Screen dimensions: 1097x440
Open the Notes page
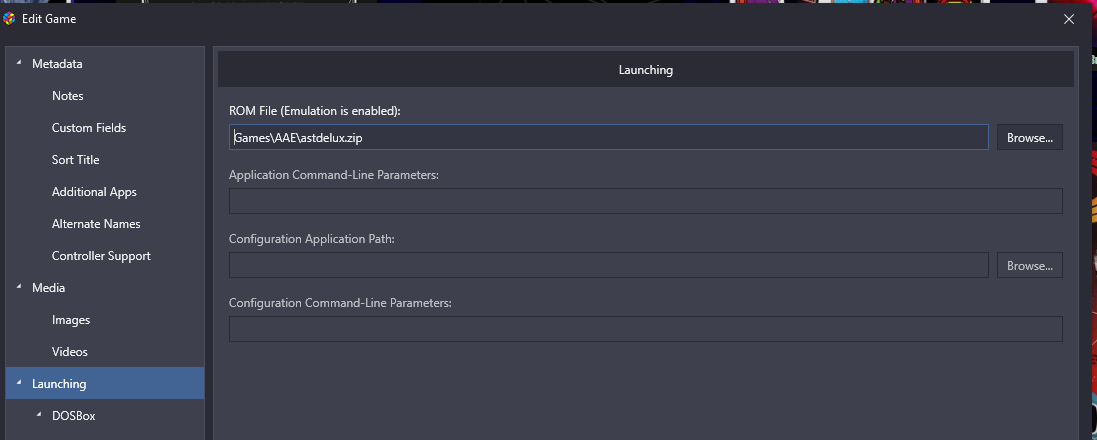(x=67, y=96)
